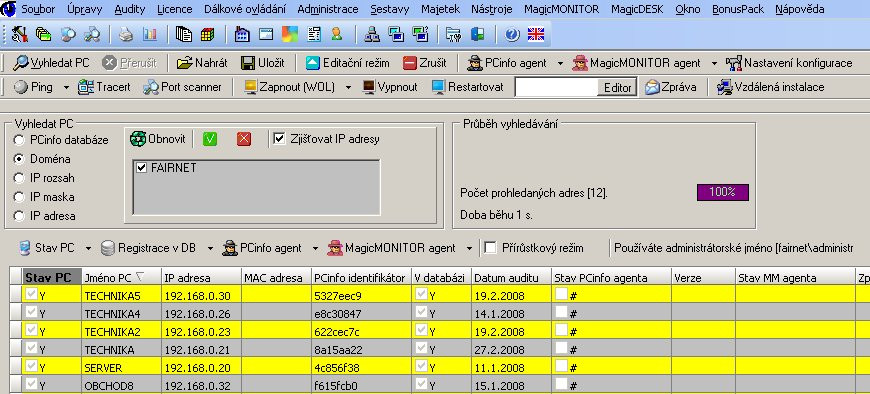The image size is (870, 394).
Task: Click the Vyhledat PC button
Action: 52,63
